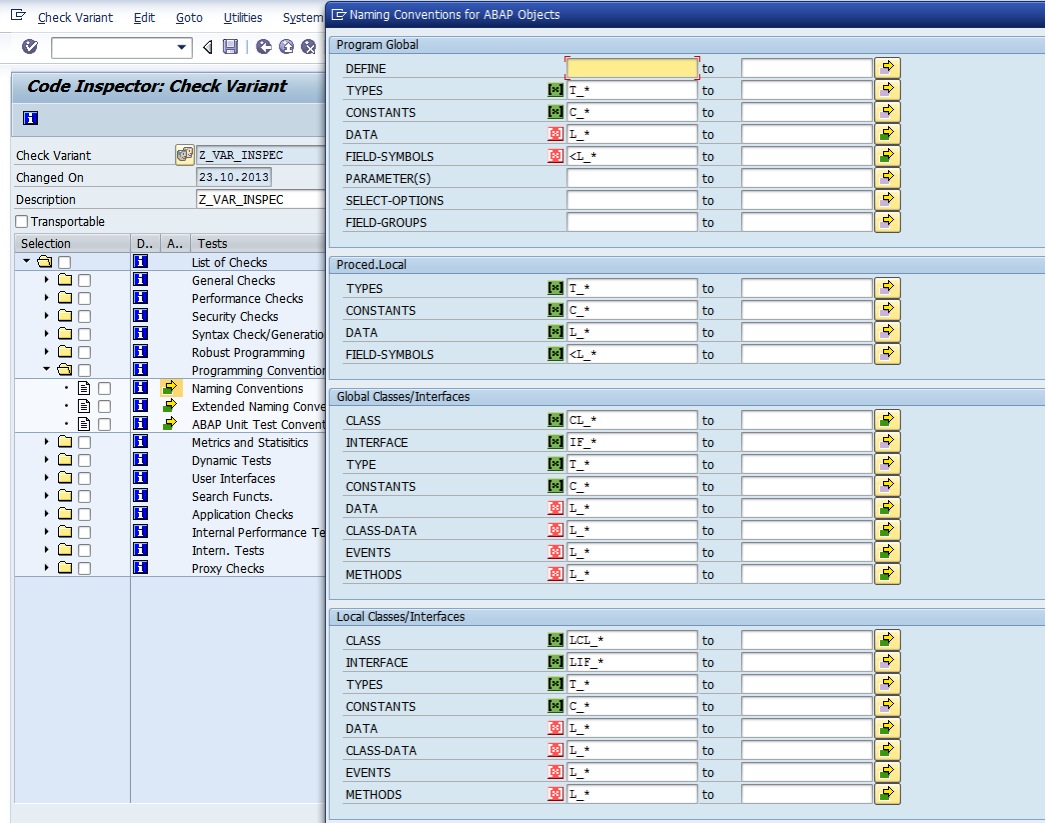Open the command field dropdown arrow
The height and width of the screenshot is (823, 1046).
tap(181, 47)
